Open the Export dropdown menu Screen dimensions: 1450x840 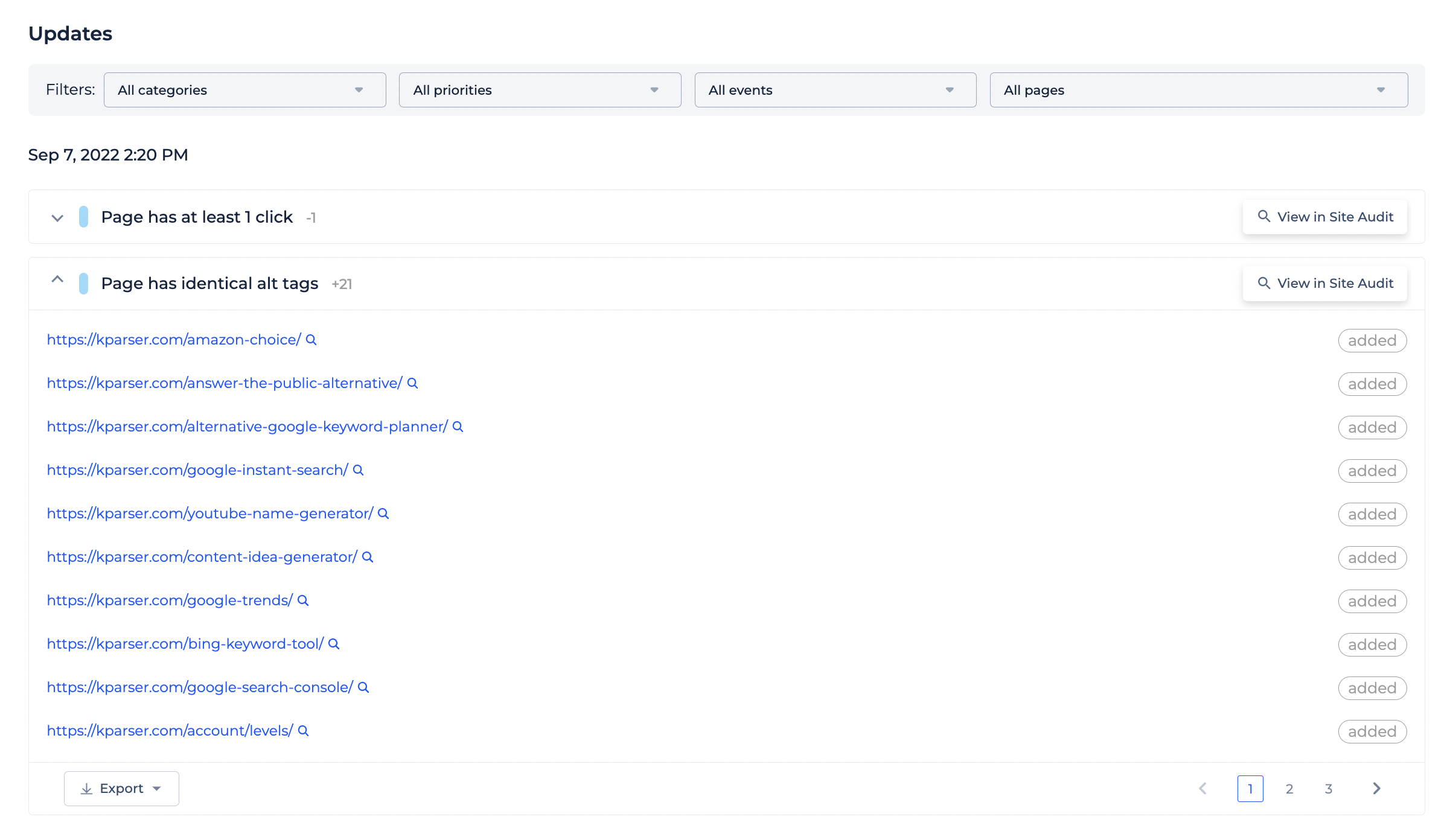point(121,789)
